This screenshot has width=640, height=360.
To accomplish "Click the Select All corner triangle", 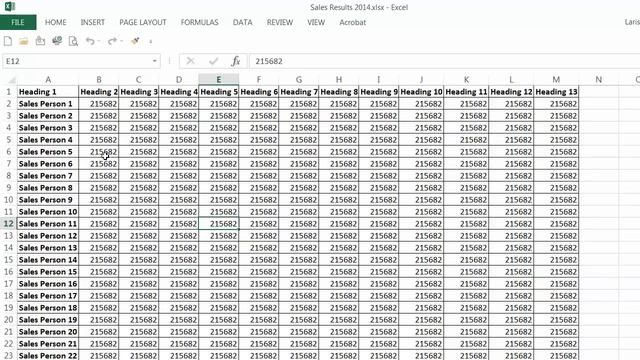I will coord(12,80).
